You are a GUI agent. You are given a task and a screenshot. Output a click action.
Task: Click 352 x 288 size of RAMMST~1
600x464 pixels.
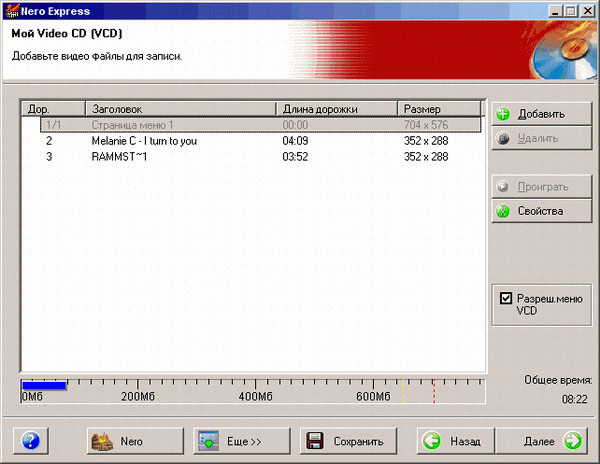[426, 156]
